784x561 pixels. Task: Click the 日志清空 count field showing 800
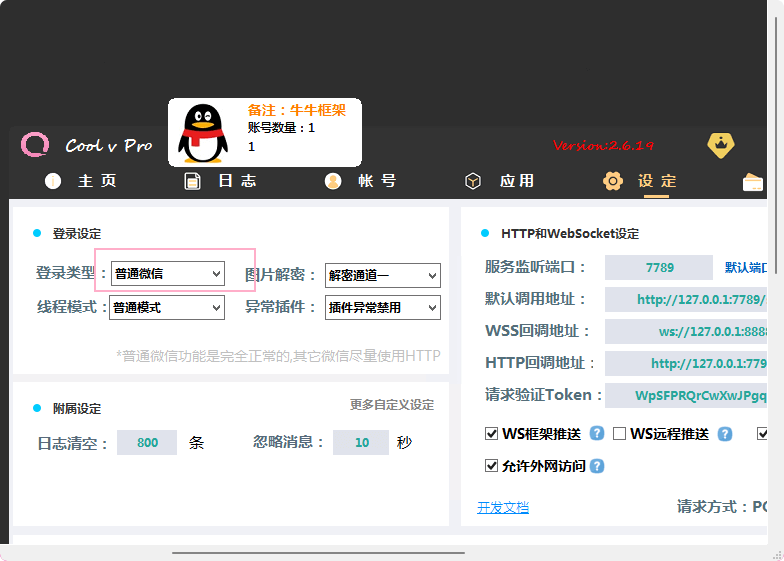147,443
